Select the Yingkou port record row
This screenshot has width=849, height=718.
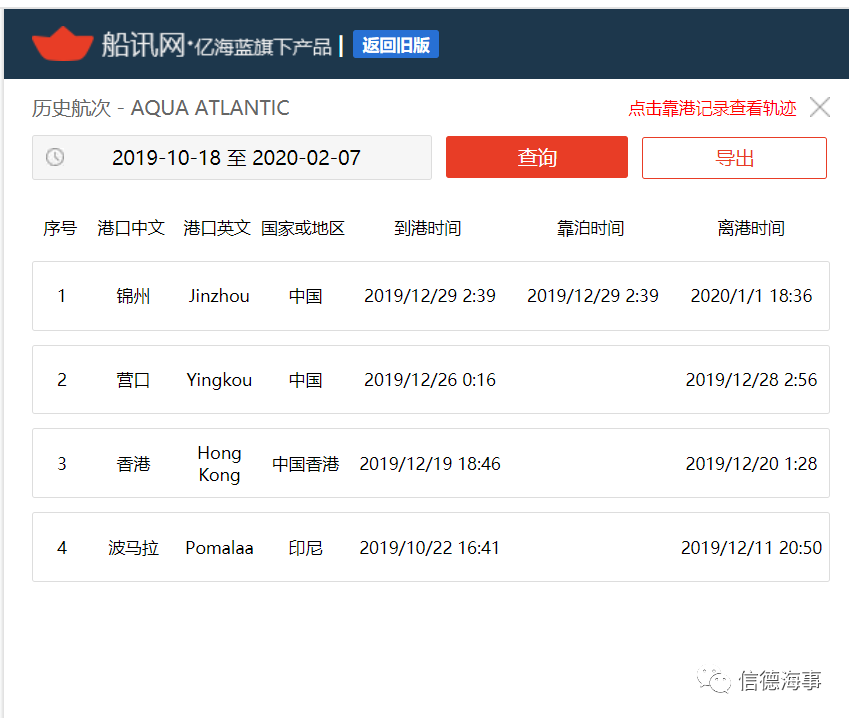[431, 380]
